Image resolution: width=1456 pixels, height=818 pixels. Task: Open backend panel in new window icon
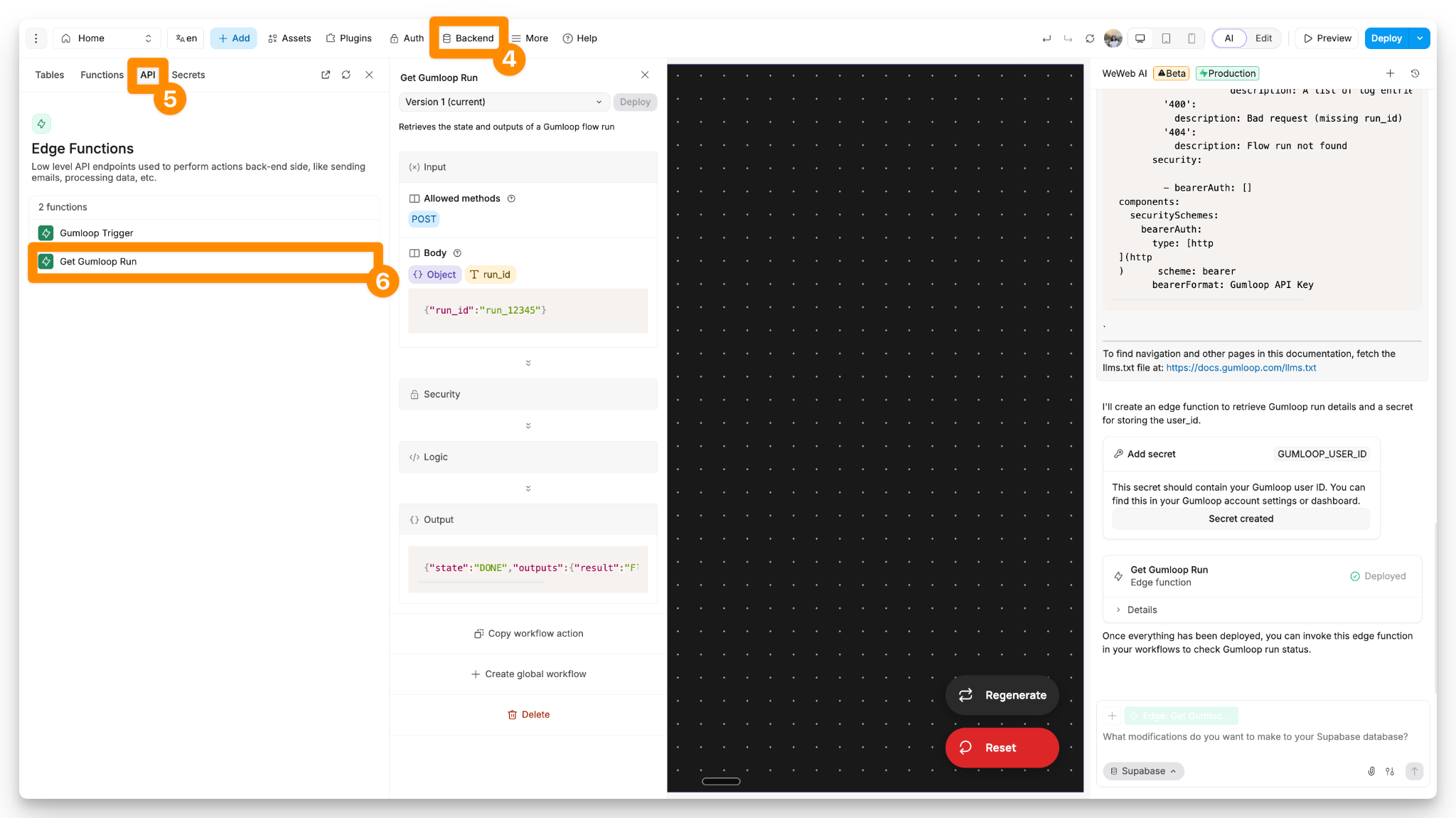click(x=326, y=75)
